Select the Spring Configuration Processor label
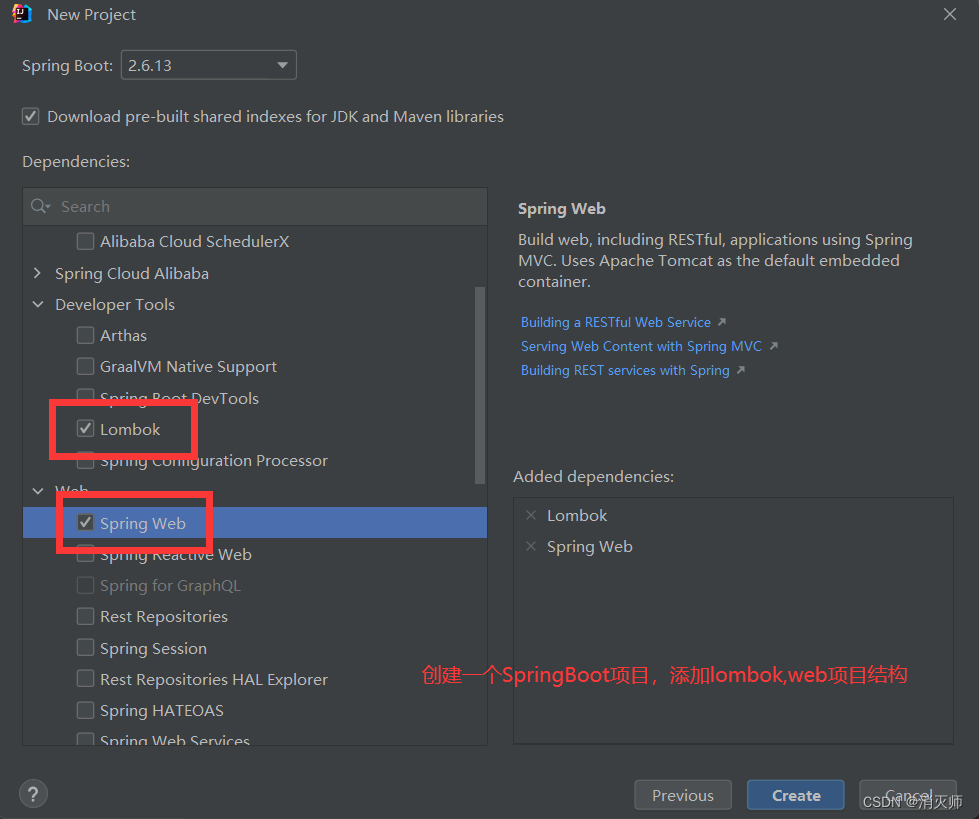Image resolution: width=979 pixels, height=819 pixels. click(214, 461)
